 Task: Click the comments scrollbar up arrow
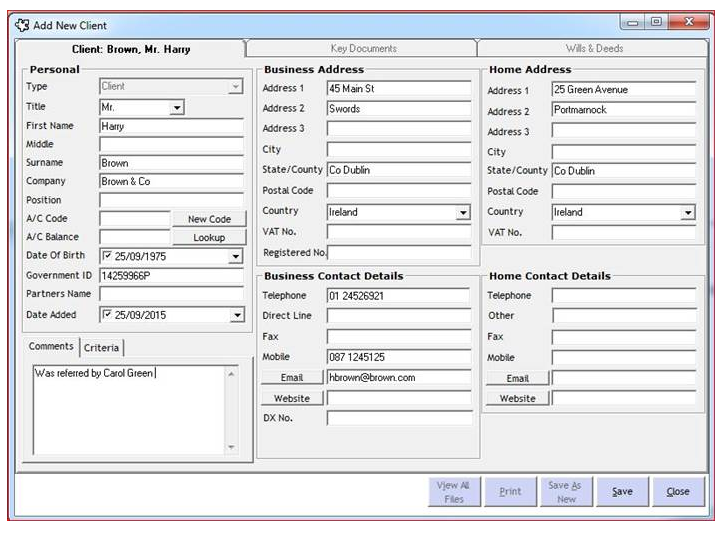(231, 374)
